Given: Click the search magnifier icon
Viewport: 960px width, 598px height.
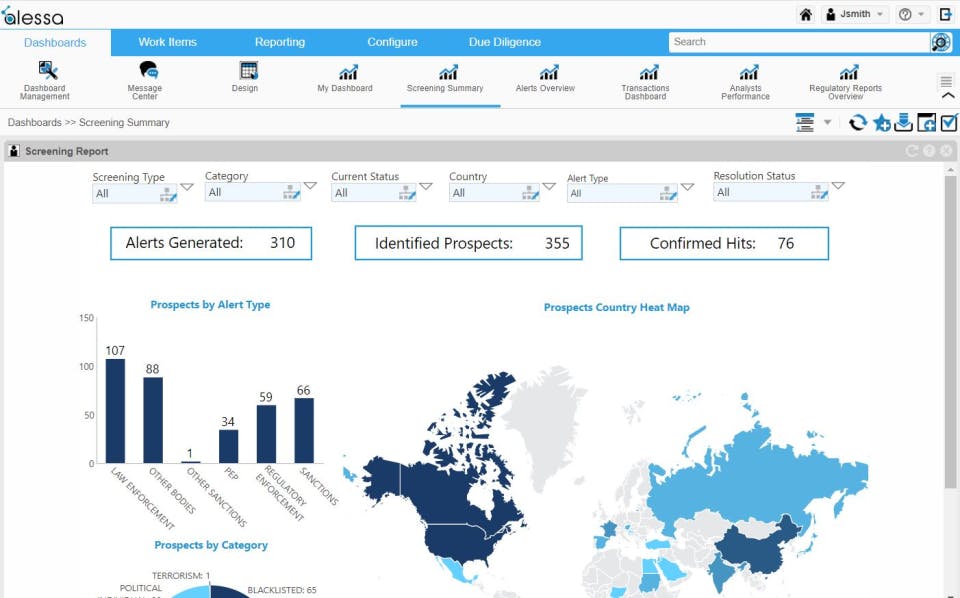Looking at the screenshot, I should (x=940, y=42).
